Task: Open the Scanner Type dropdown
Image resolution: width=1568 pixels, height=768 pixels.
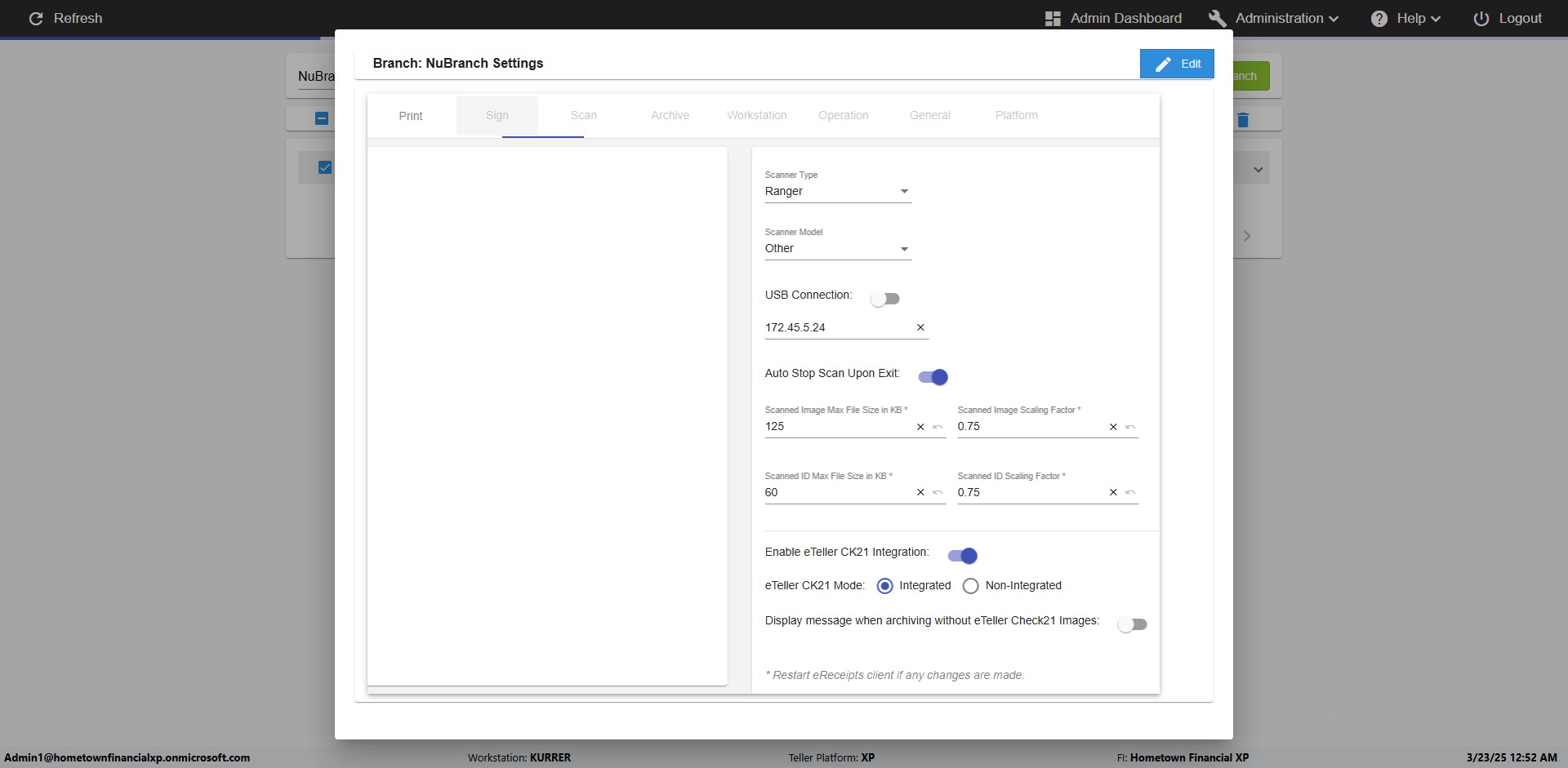Action: click(837, 192)
